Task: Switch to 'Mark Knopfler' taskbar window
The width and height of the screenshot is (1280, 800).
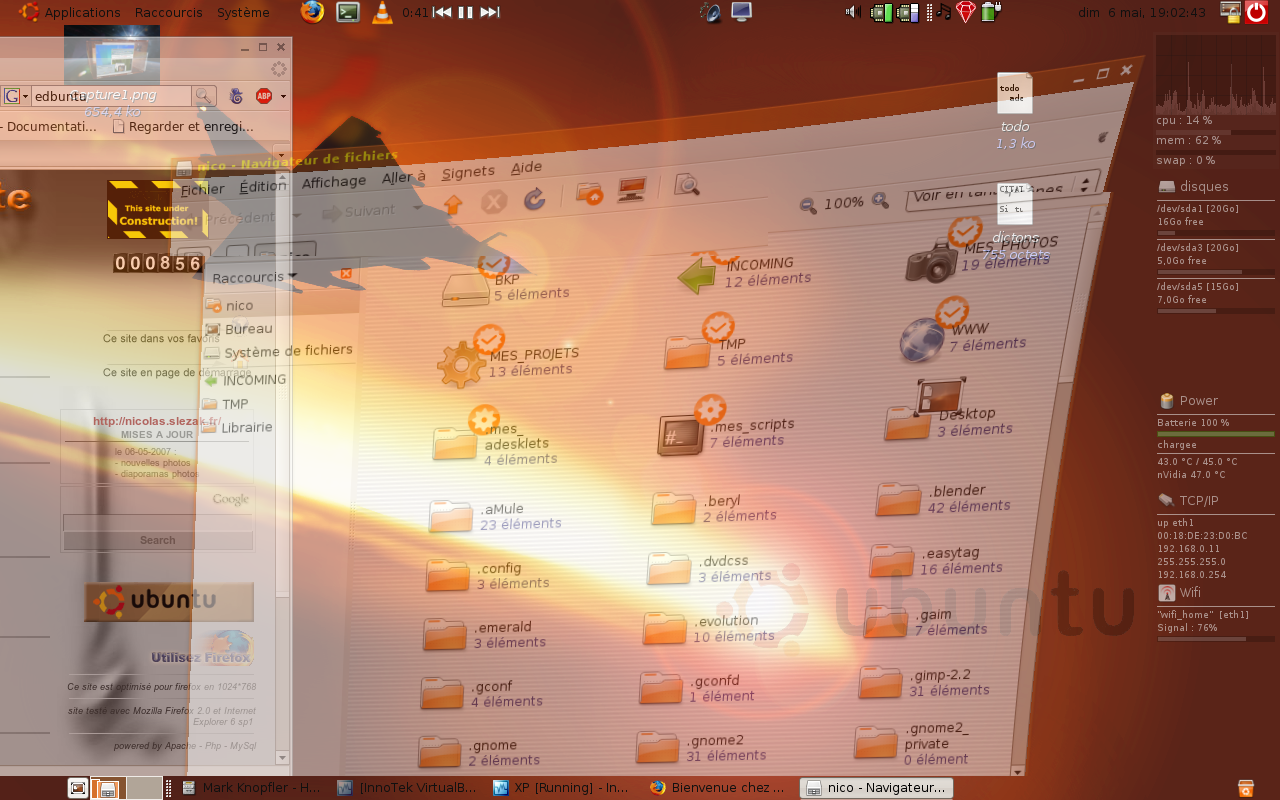Action: click(251, 788)
